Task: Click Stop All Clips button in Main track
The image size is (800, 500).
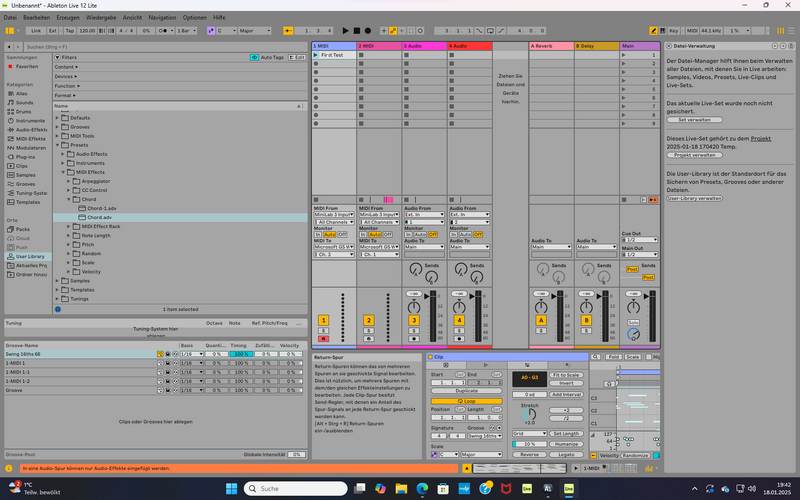Action: tap(624, 199)
